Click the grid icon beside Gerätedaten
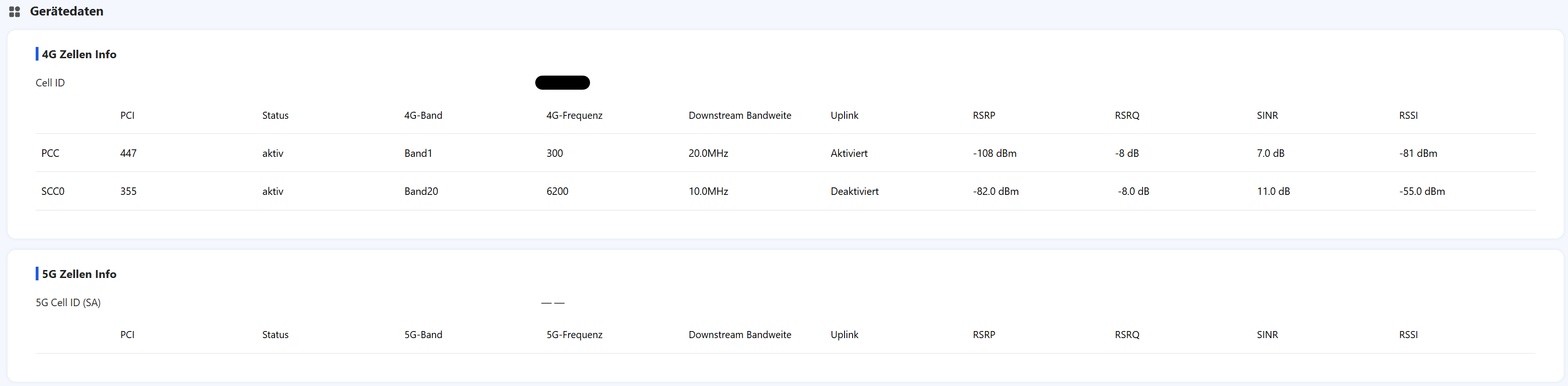The height and width of the screenshot is (386, 1568). [x=15, y=12]
